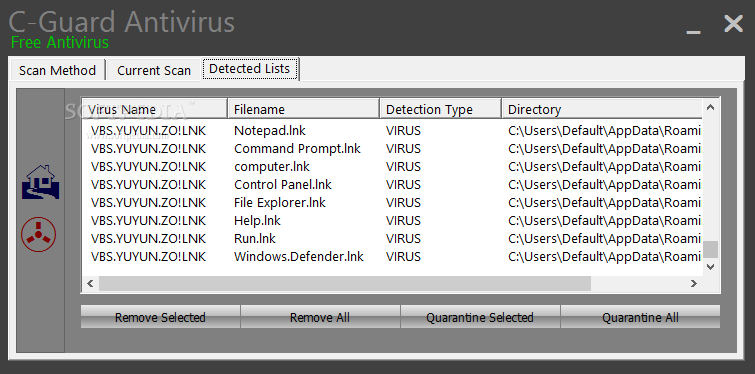This screenshot has height=374, width=755.
Task: Open the Current Scan tab
Action: (154, 70)
